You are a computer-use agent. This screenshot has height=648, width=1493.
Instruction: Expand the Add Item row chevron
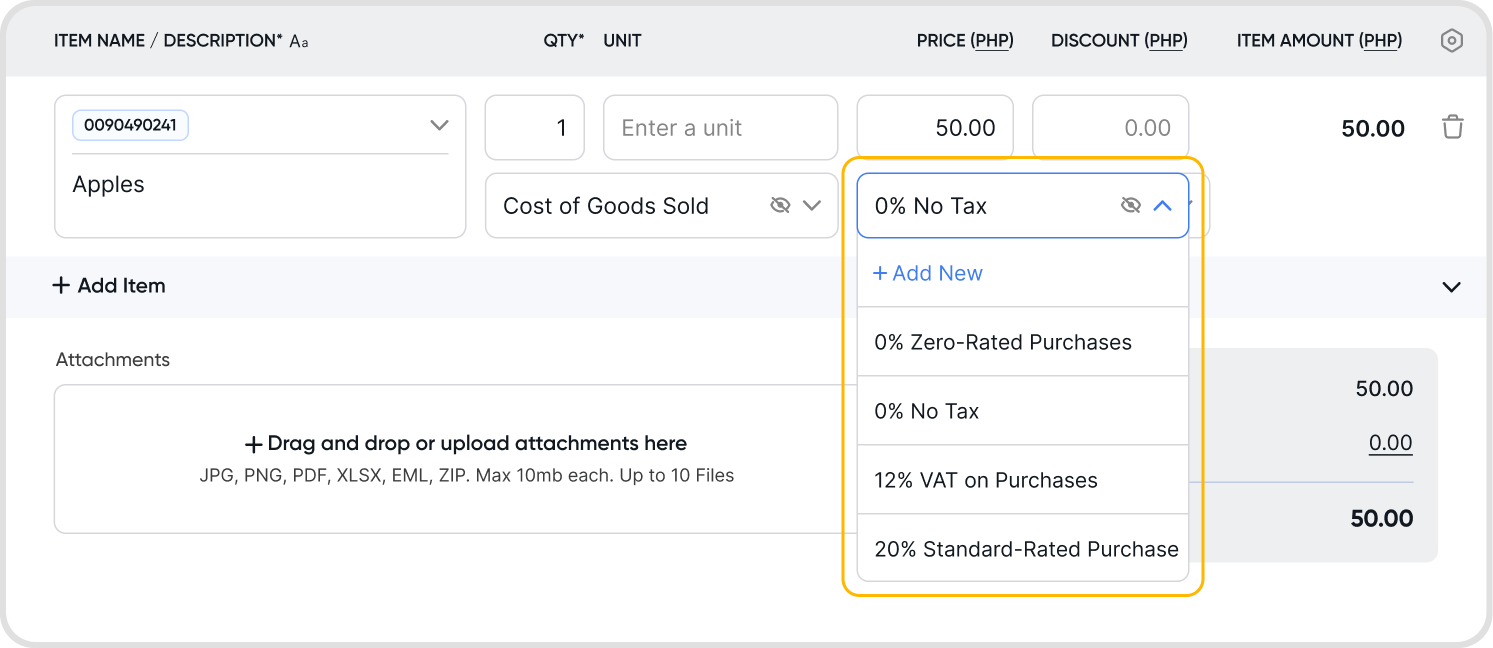coord(1451,287)
